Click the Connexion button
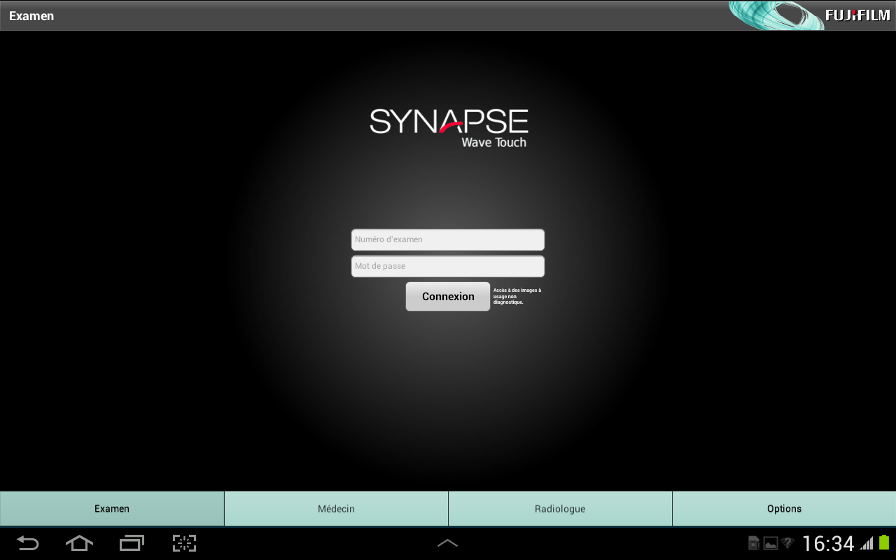The image size is (896, 560). pos(448,297)
